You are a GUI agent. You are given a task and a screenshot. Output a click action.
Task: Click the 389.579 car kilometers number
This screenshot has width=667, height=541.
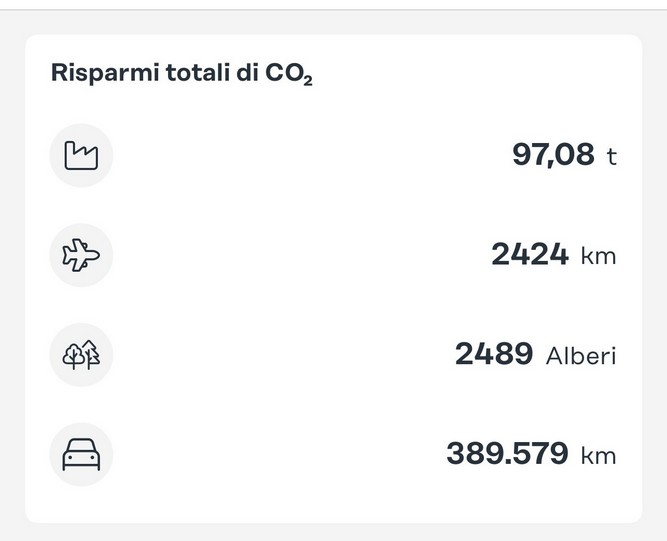[508, 455]
